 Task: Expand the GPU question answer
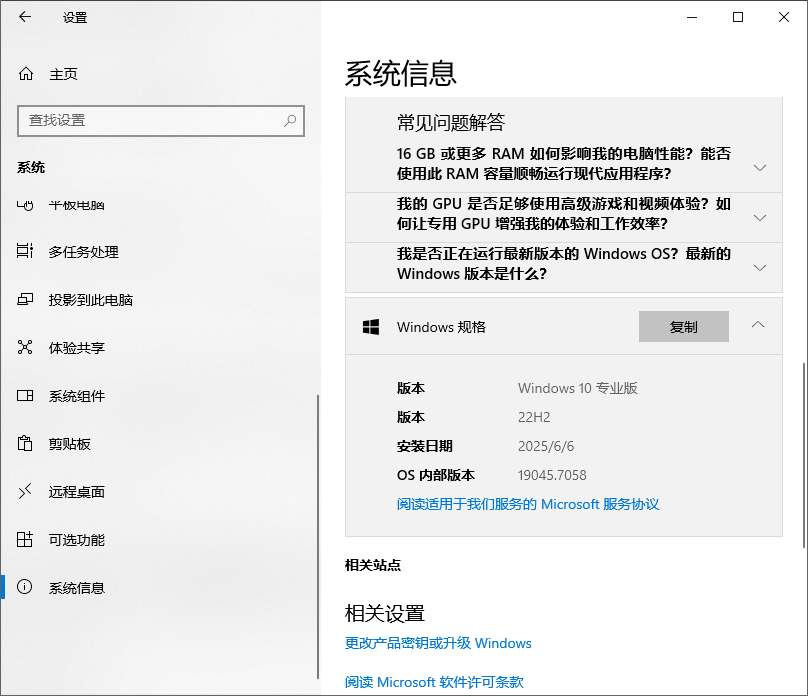[759, 217]
